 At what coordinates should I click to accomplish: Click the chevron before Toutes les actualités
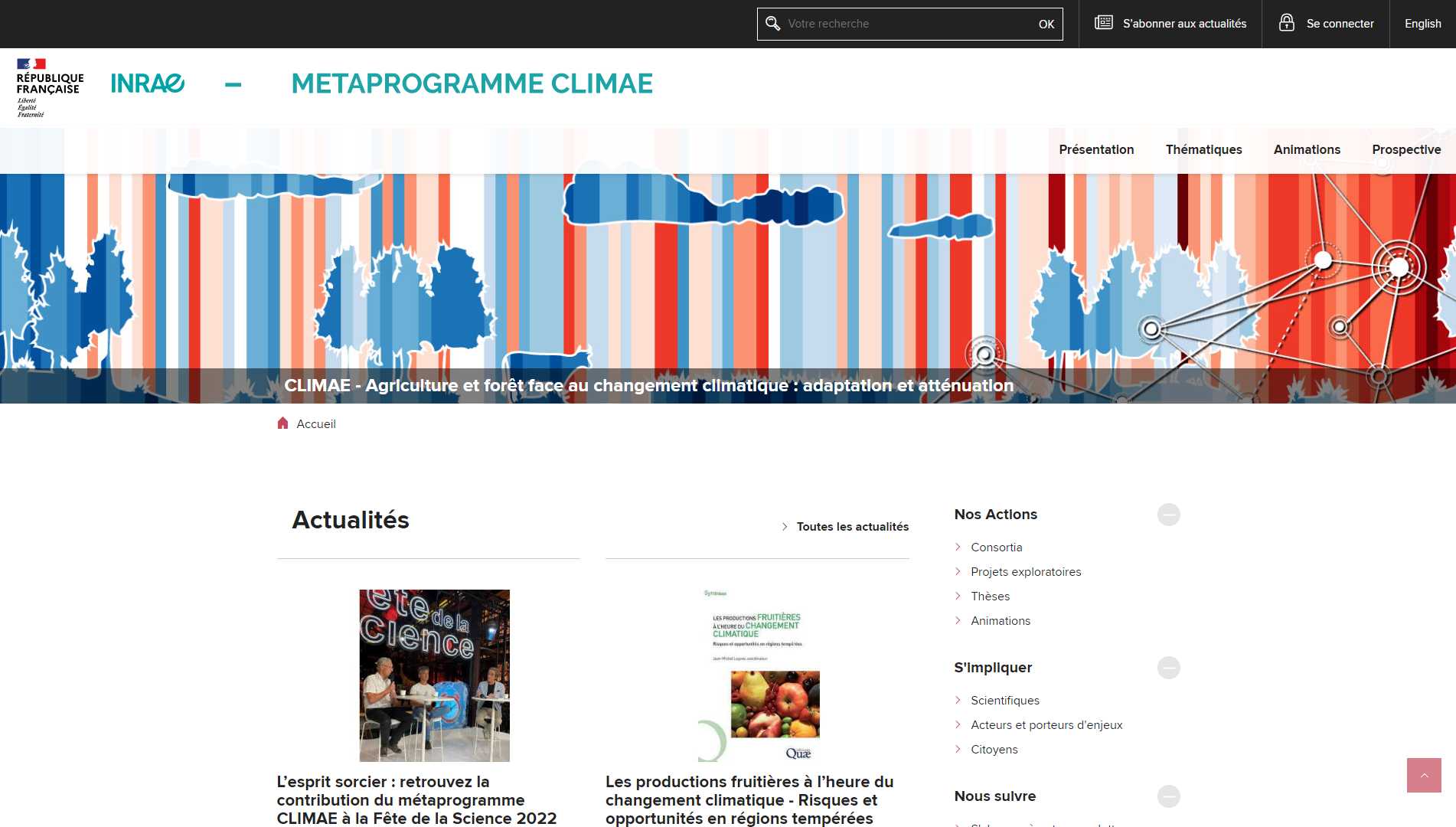[x=785, y=527]
